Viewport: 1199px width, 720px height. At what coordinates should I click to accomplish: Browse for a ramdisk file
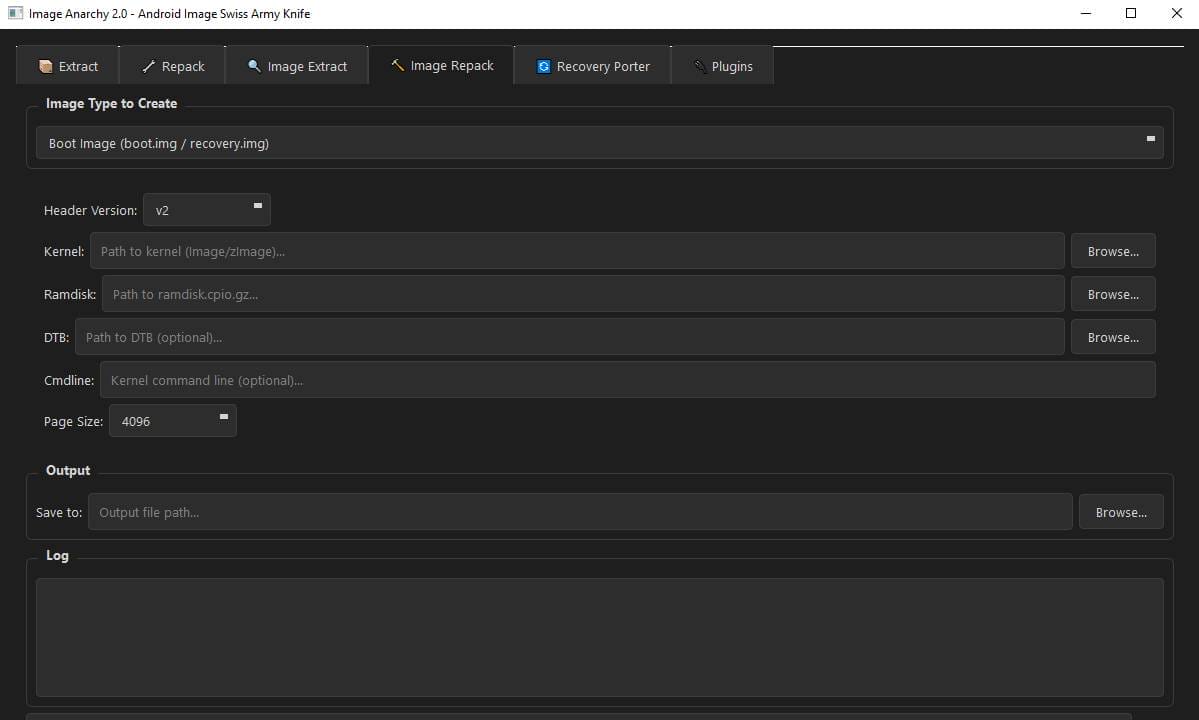pyautogui.click(x=1112, y=293)
